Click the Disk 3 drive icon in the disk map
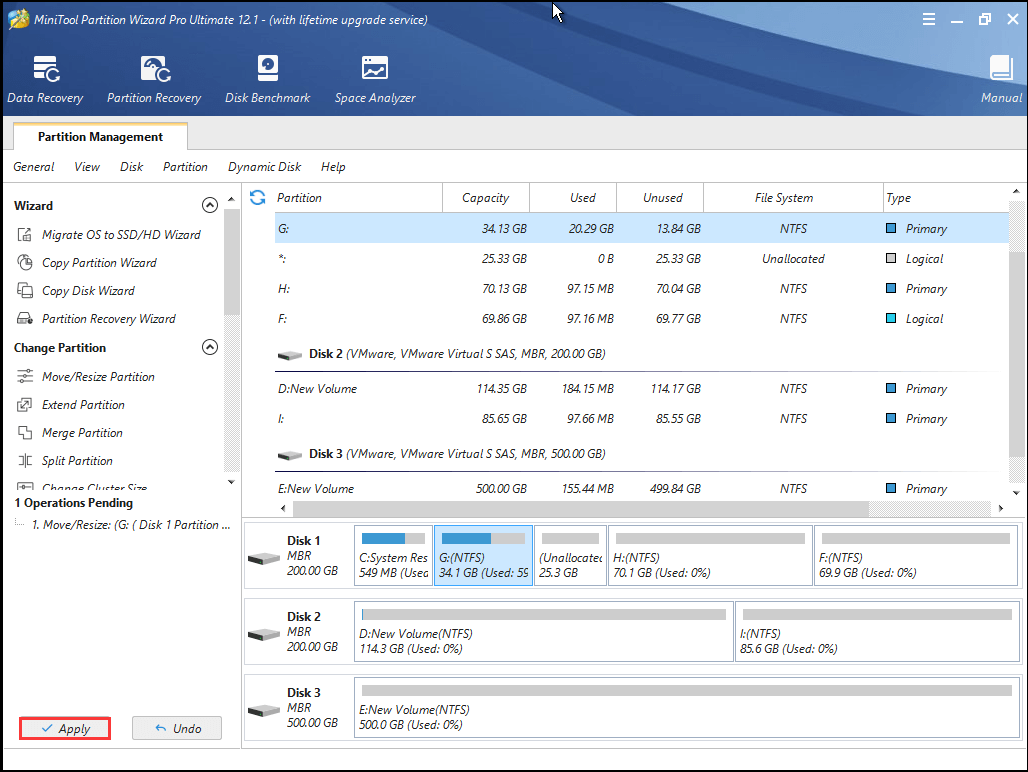This screenshot has height=772, width=1028. [x=264, y=710]
